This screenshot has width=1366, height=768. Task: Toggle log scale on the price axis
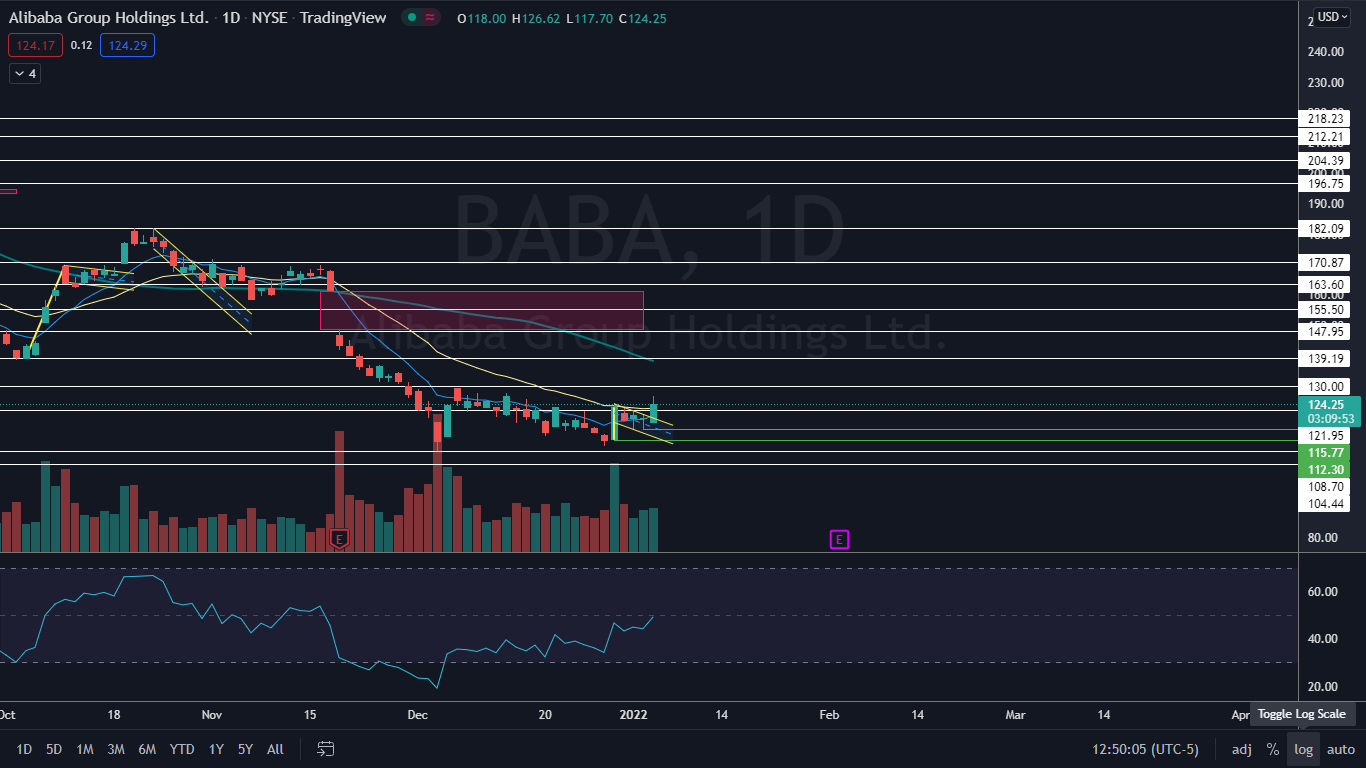click(x=1303, y=749)
